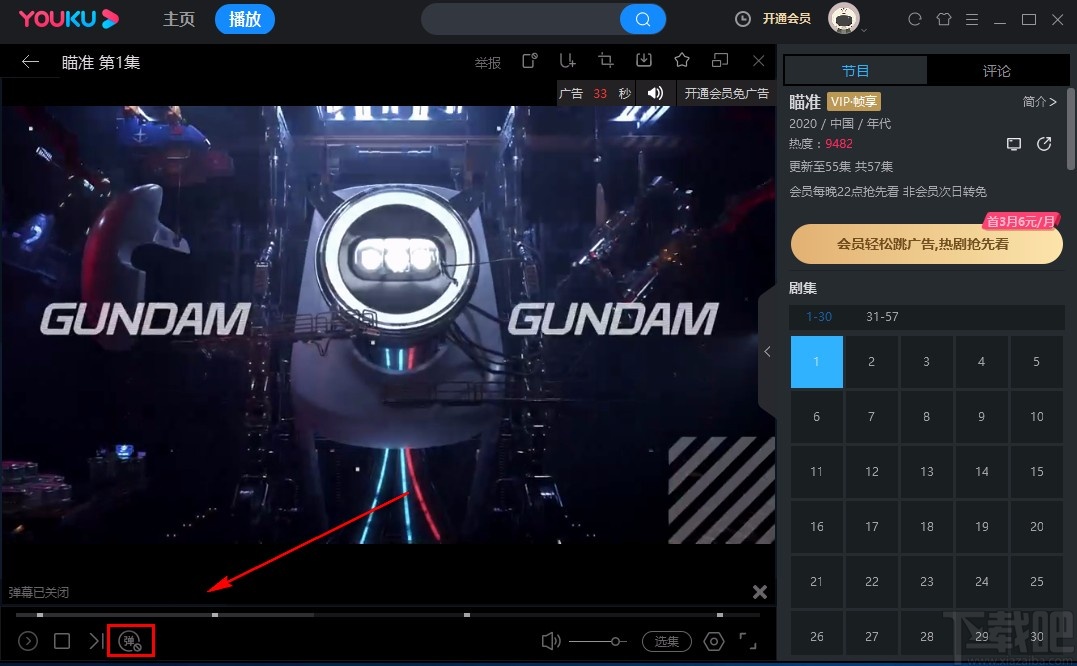
Task: Toggle the 弹 danmaku button
Action: coord(131,641)
